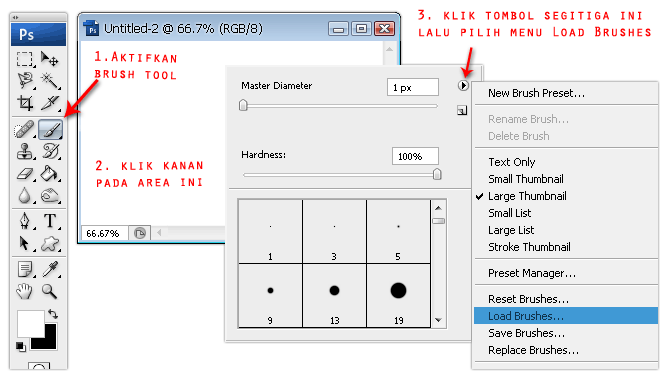This screenshot has height=377, width=668.
Task: Click the Master Diameter slider handle
Action: point(243,105)
